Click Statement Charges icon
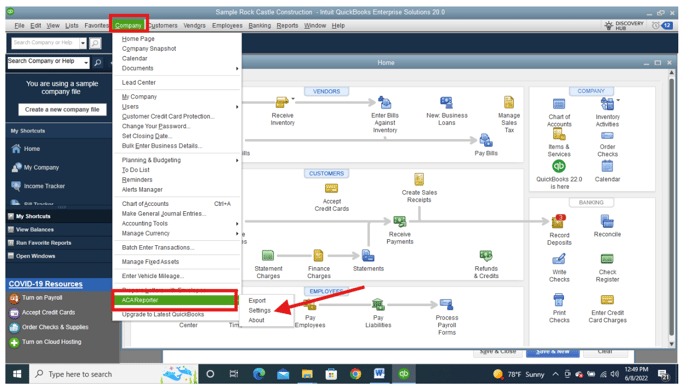 [x=268, y=255]
